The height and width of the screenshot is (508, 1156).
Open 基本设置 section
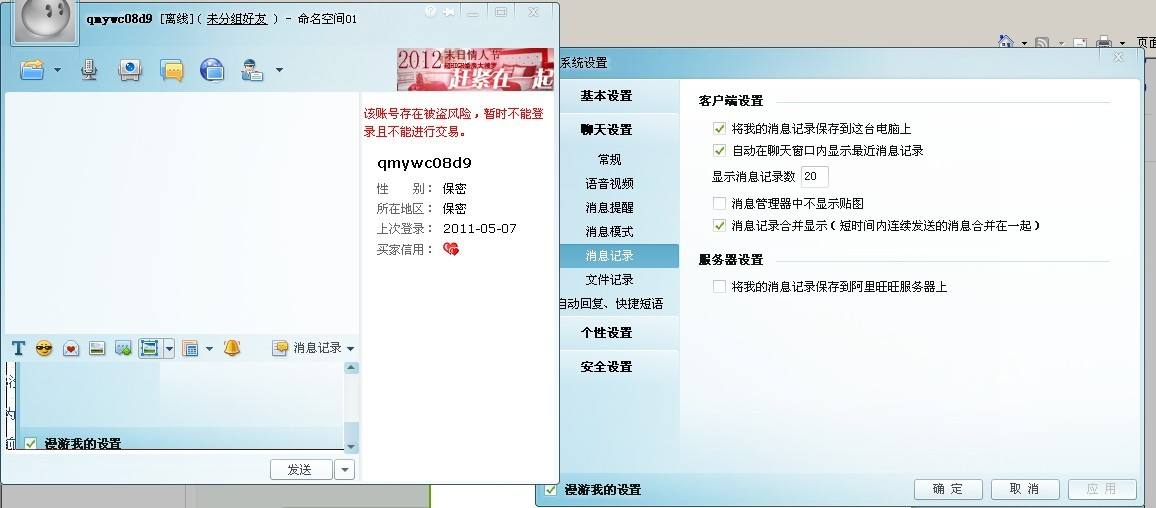click(x=606, y=96)
